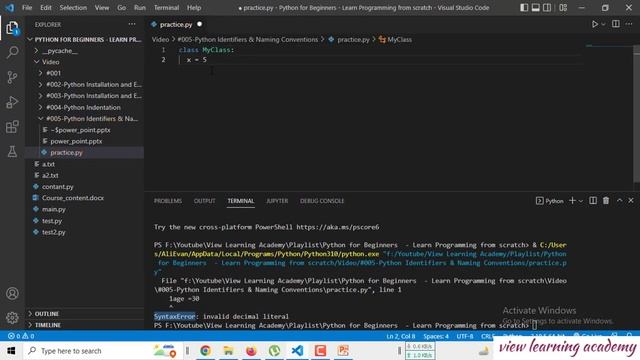Click Ln 2, Col 8 status item
This screenshot has width=640, height=360.
[x=400, y=336]
